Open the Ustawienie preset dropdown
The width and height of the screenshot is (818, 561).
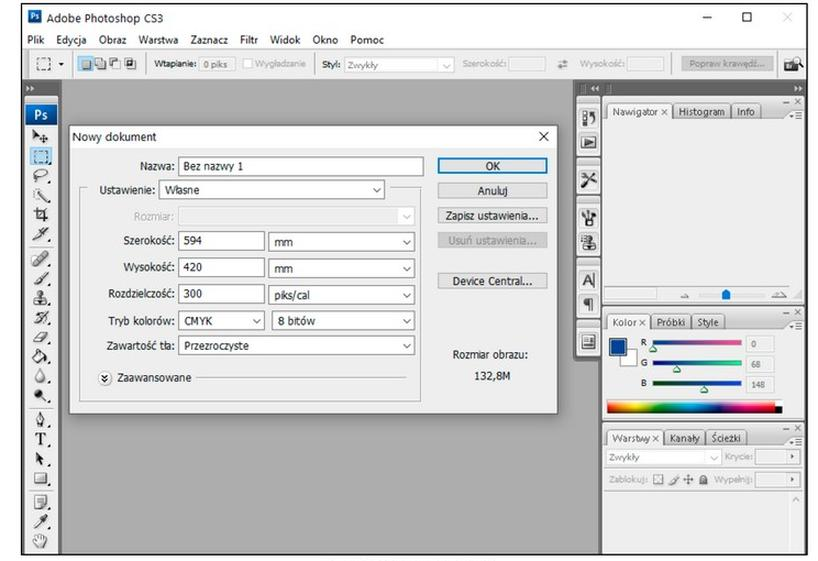tap(271, 190)
